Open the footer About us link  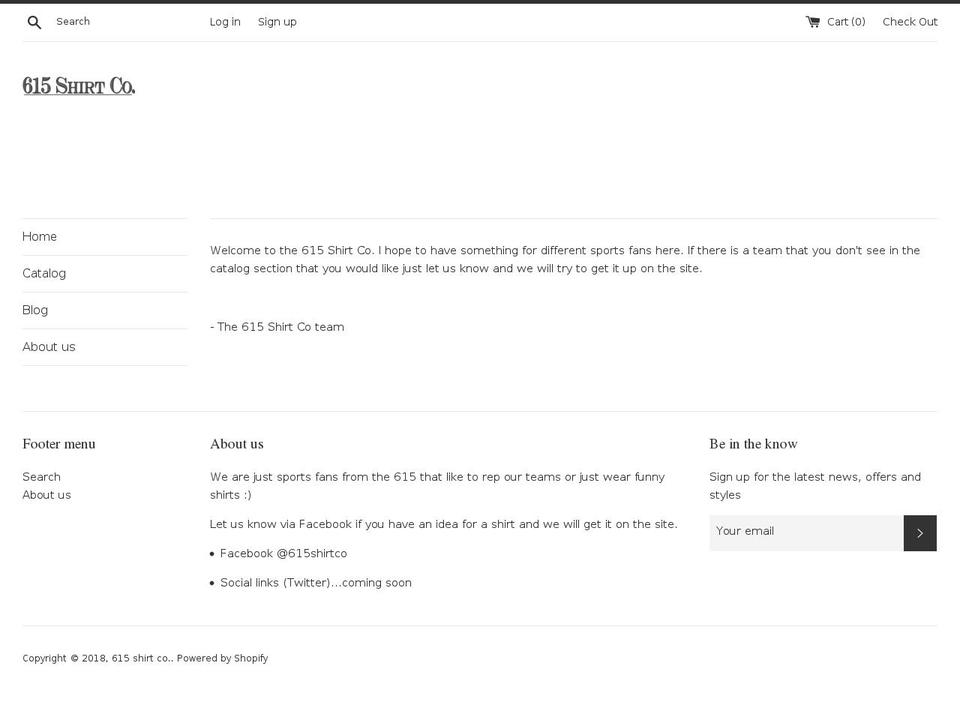point(47,495)
